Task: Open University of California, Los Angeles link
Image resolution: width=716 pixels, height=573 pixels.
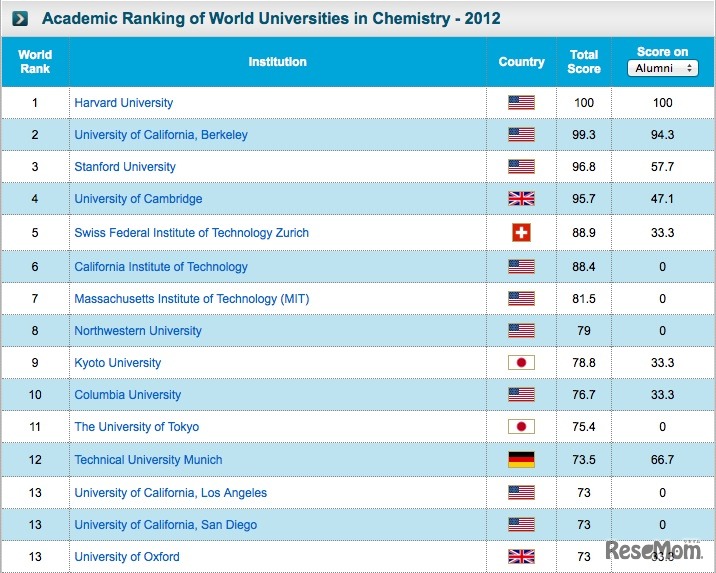Action: [x=171, y=493]
